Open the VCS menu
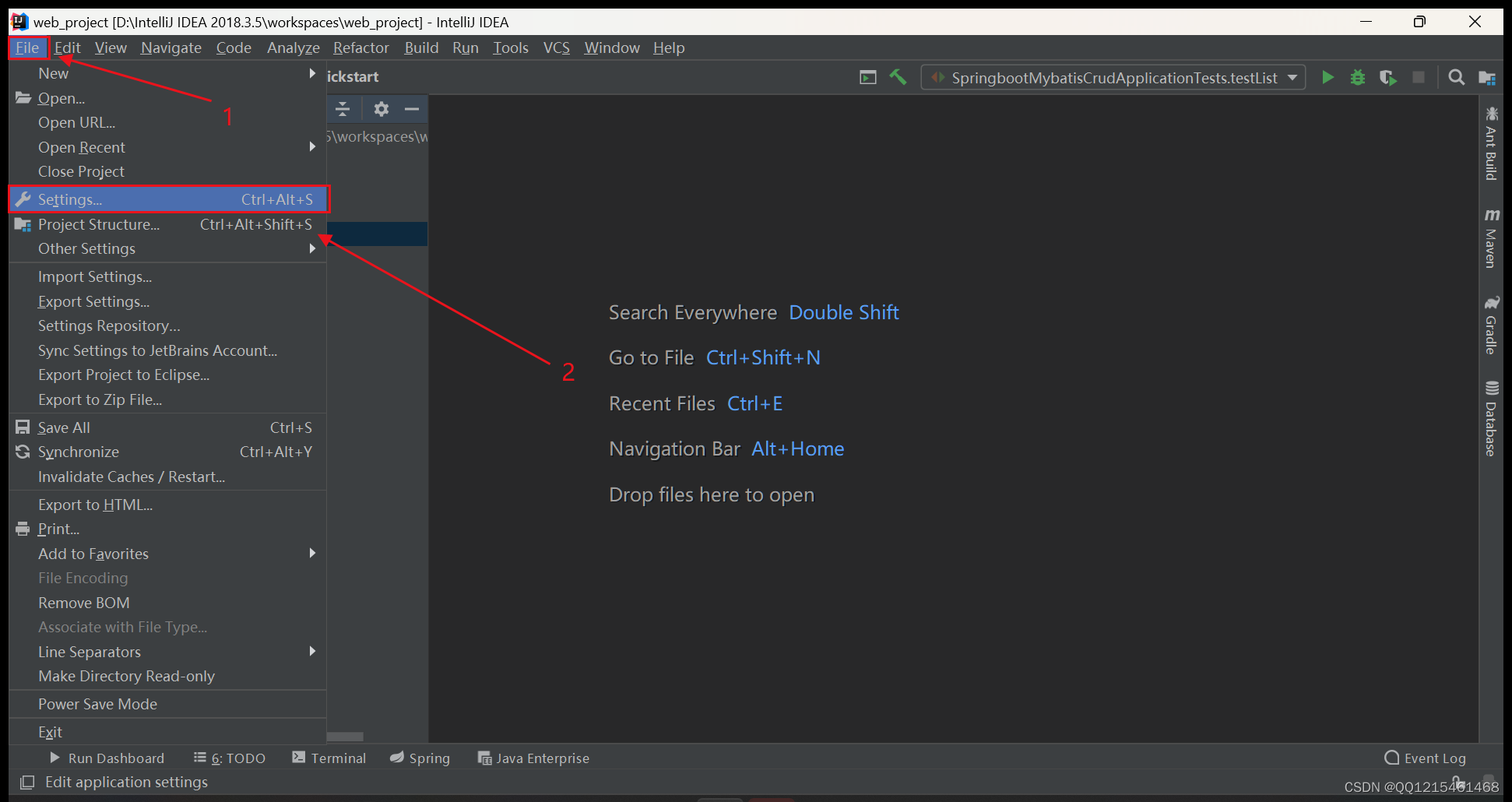Screen dimensions: 1512x802 [x=557, y=47]
